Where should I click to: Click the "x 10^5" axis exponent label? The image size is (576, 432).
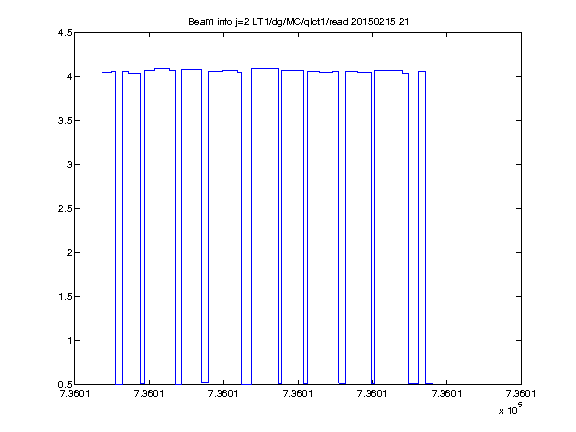click(511, 408)
